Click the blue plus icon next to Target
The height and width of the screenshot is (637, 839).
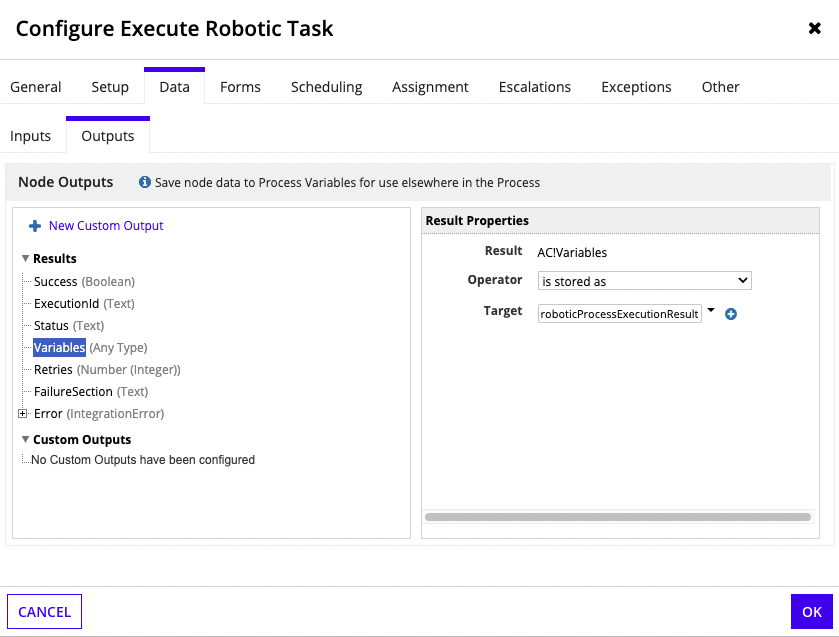click(x=730, y=314)
